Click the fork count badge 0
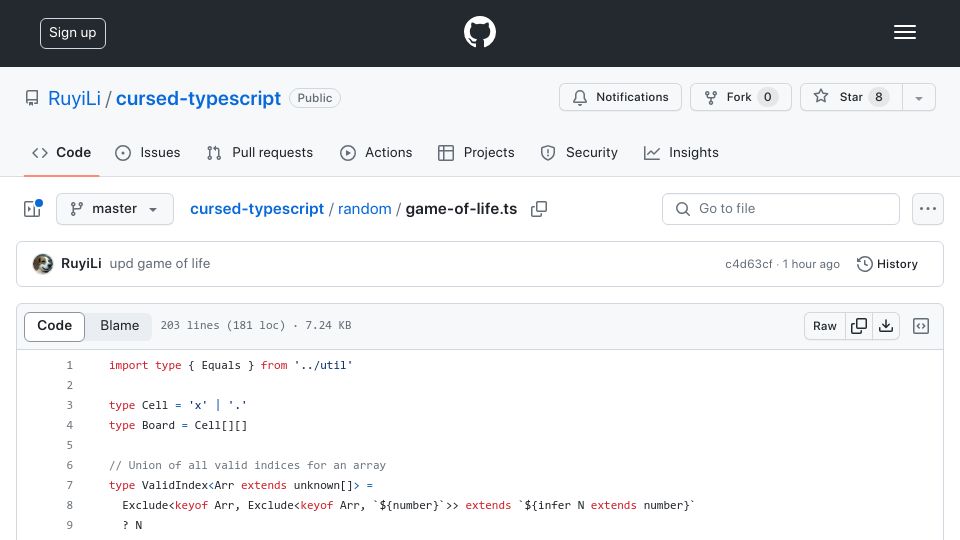960x540 pixels. [x=767, y=97]
